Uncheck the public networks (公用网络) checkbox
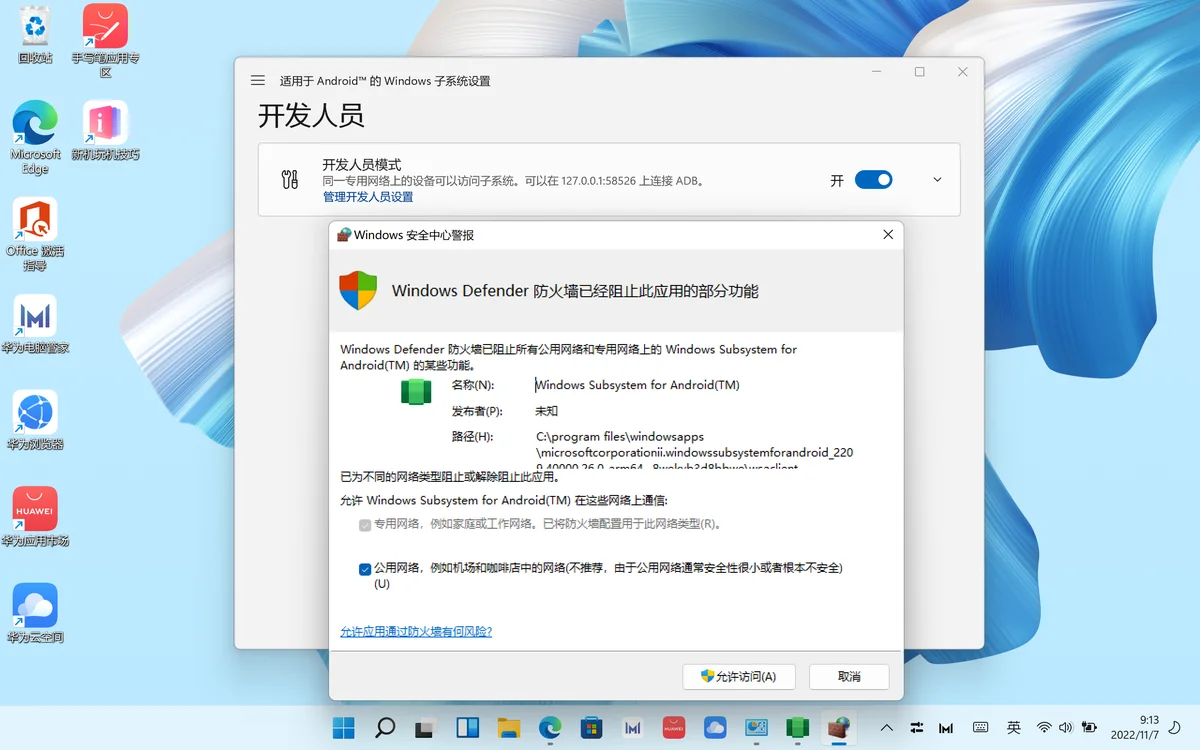This screenshot has height=750, width=1200. click(x=365, y=569)
